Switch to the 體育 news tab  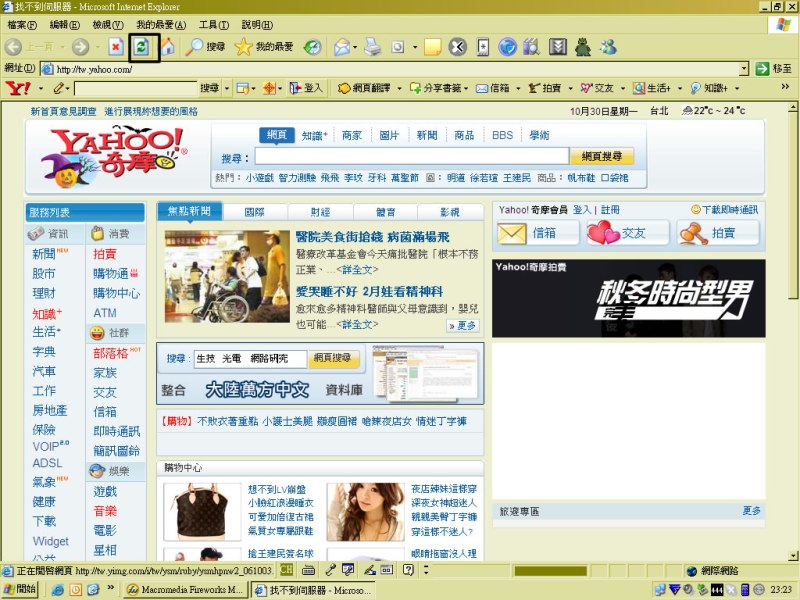(x=385, y=212)
